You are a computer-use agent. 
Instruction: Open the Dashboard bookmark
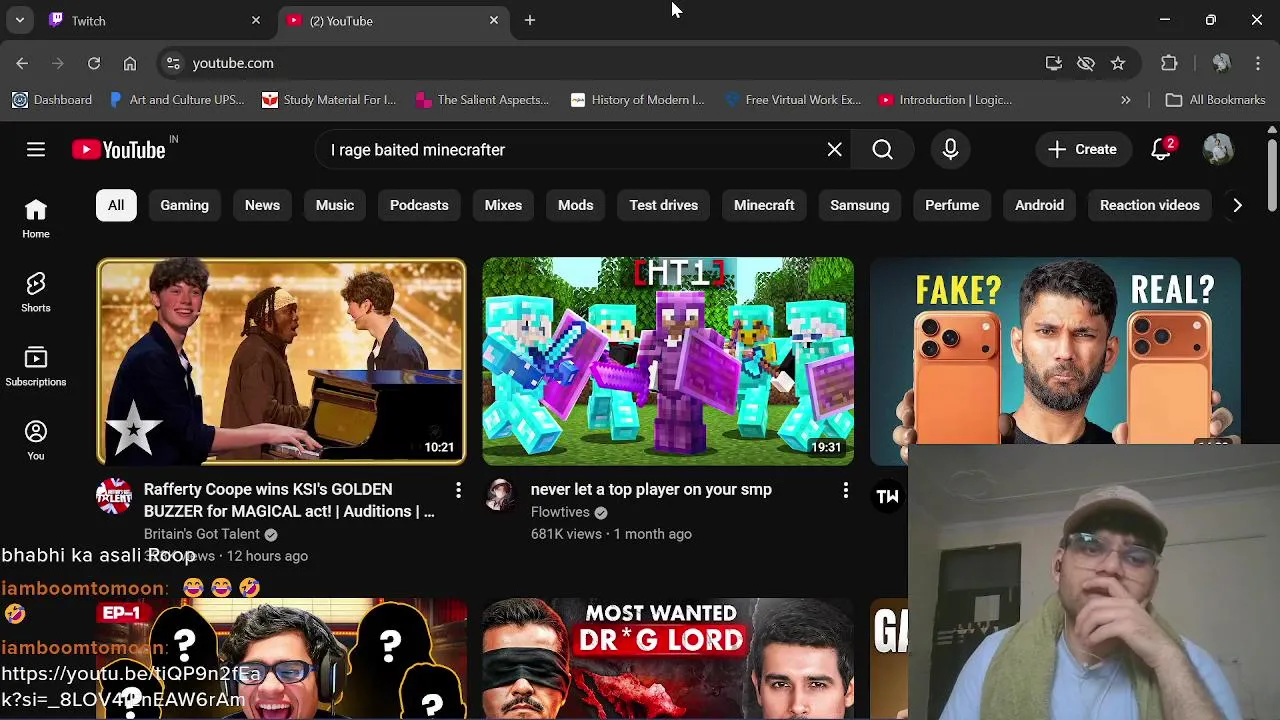[52, 100]
